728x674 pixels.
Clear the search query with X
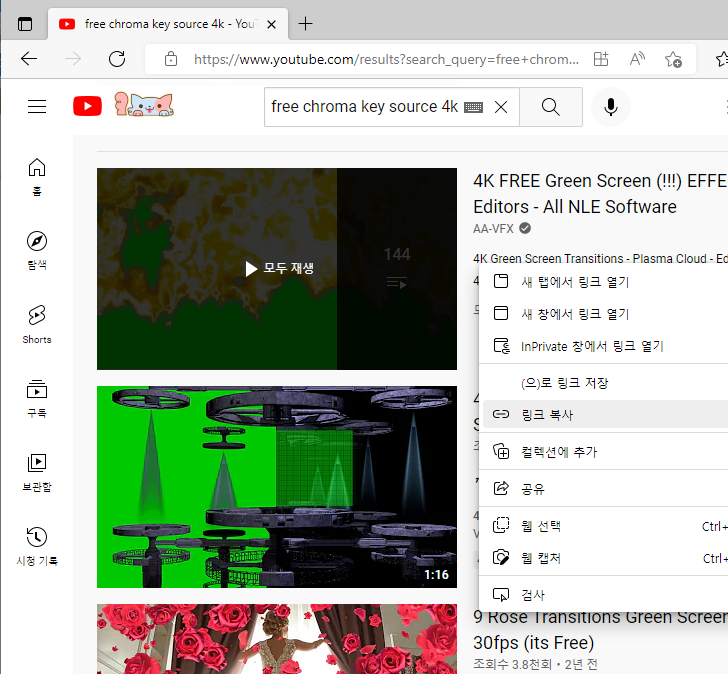point(501,107)
